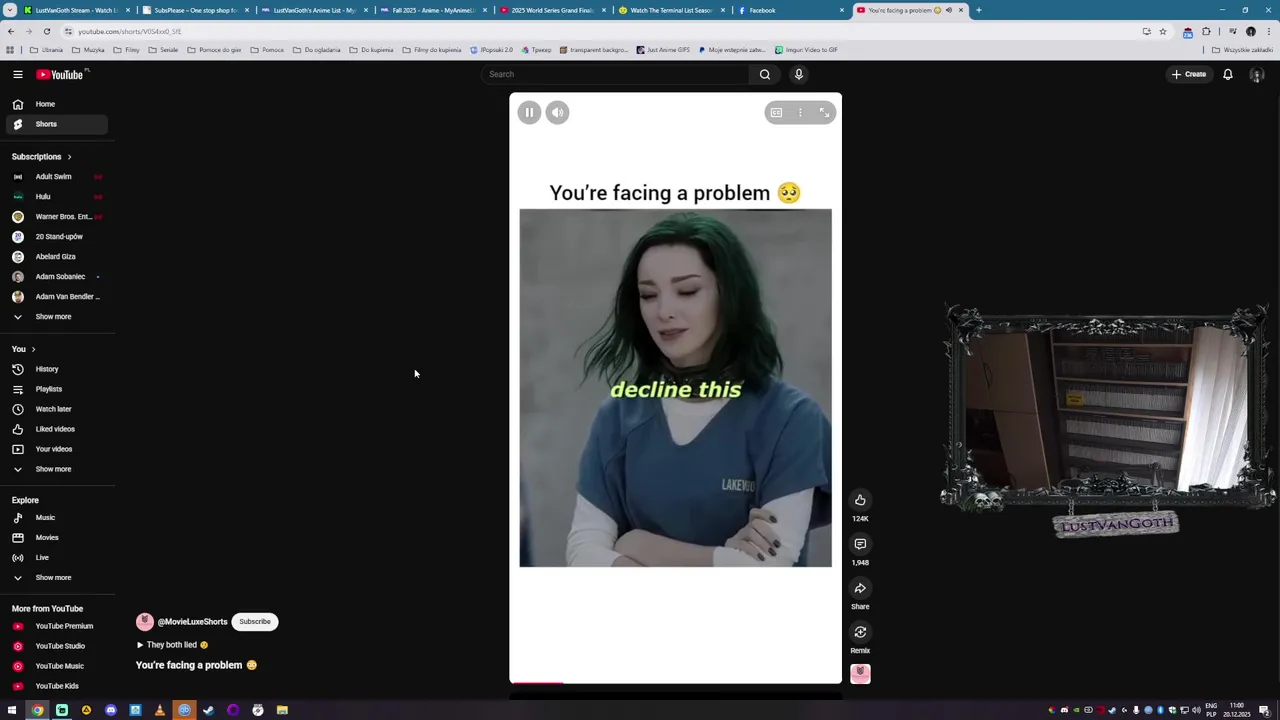Open the notifications bell
The height and width of the screenshot is (720, 1280).
click(1227, 74)
